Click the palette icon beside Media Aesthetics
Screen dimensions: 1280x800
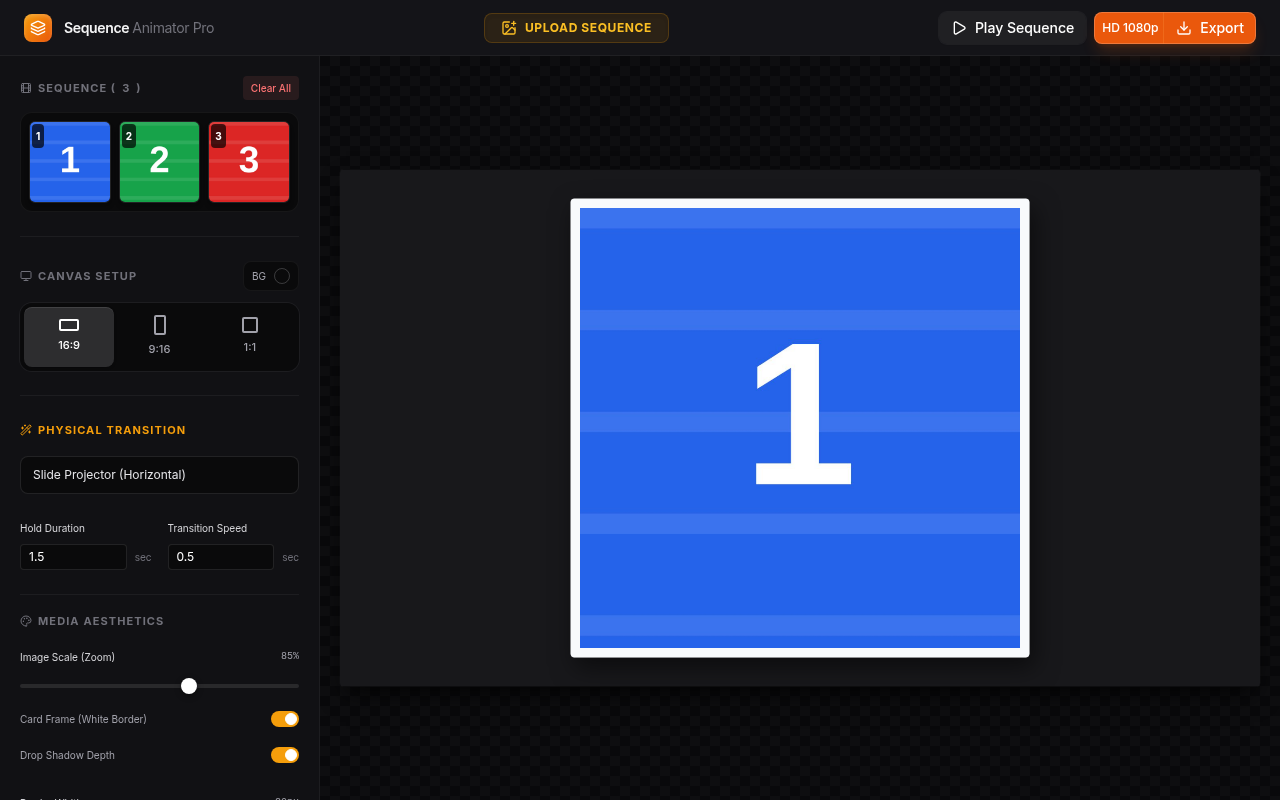[26, 621]
